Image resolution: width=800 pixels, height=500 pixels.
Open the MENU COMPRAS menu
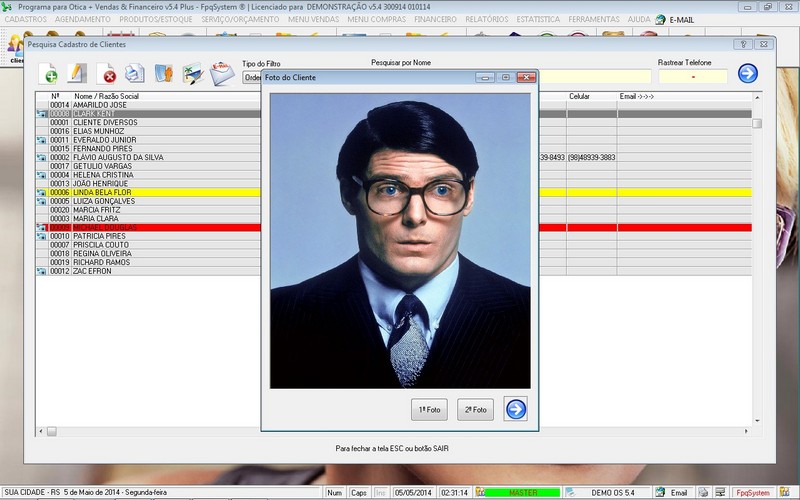pos(377,19)
